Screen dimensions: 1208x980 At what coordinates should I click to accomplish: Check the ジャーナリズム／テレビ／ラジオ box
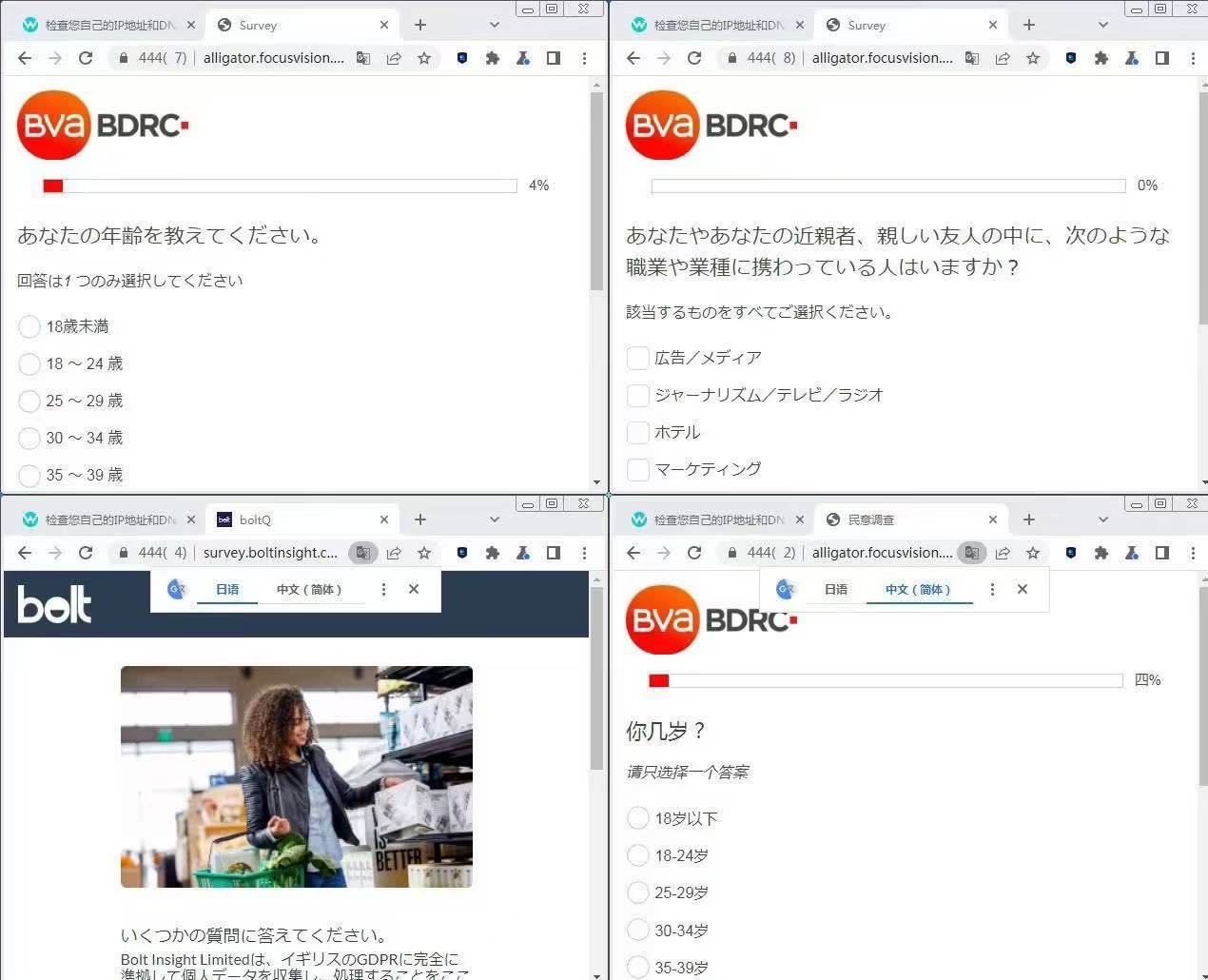pos(638,395)
